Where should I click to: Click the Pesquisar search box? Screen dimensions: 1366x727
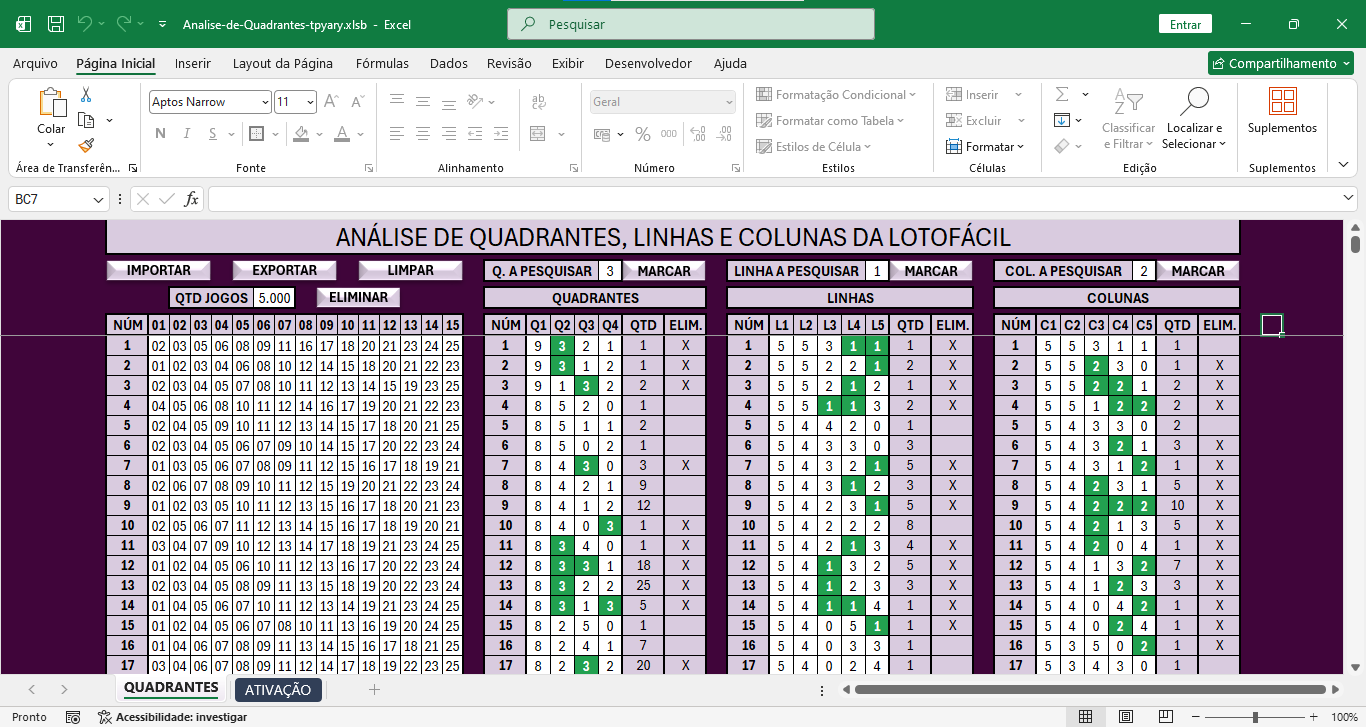tap(691, 24)
